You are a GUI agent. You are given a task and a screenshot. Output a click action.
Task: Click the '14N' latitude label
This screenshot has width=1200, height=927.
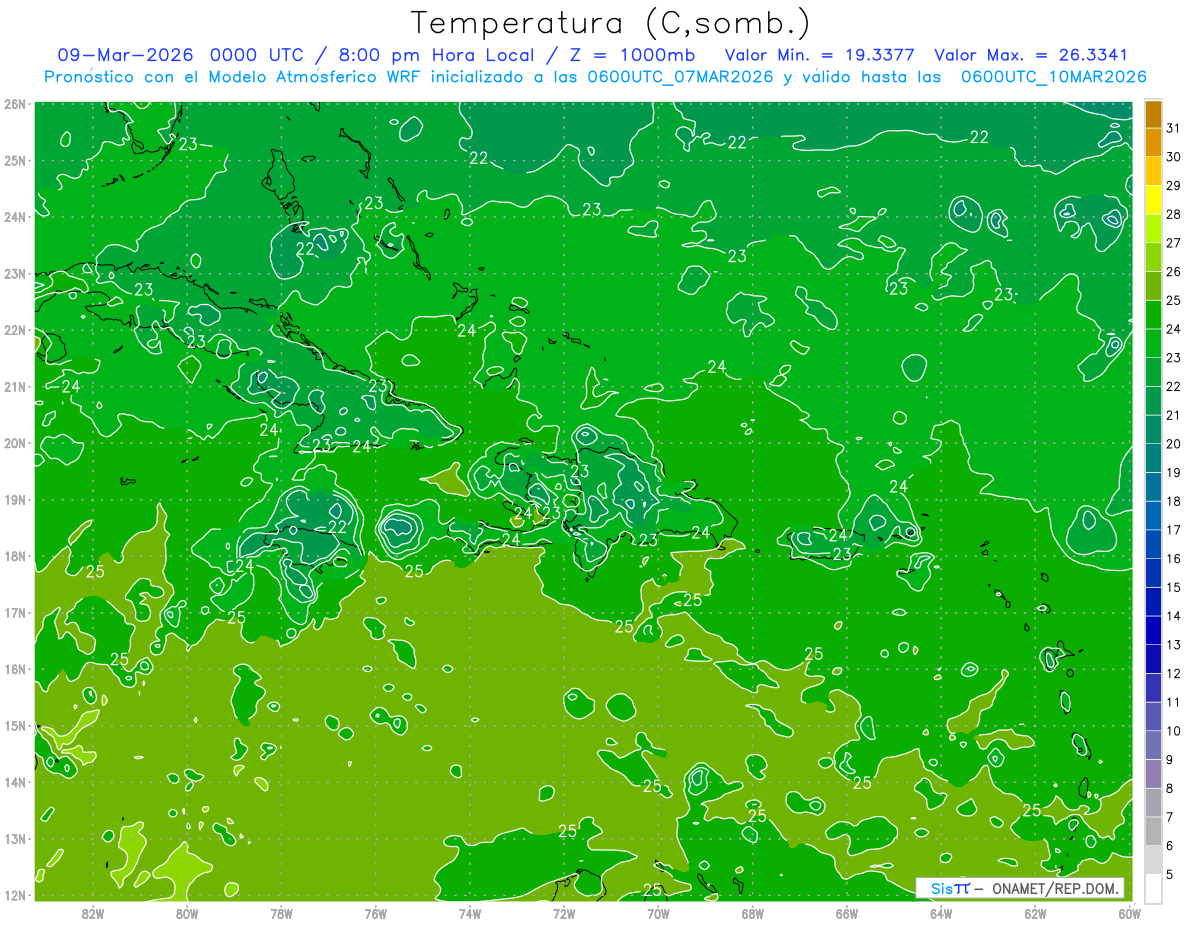coord(15,782)
